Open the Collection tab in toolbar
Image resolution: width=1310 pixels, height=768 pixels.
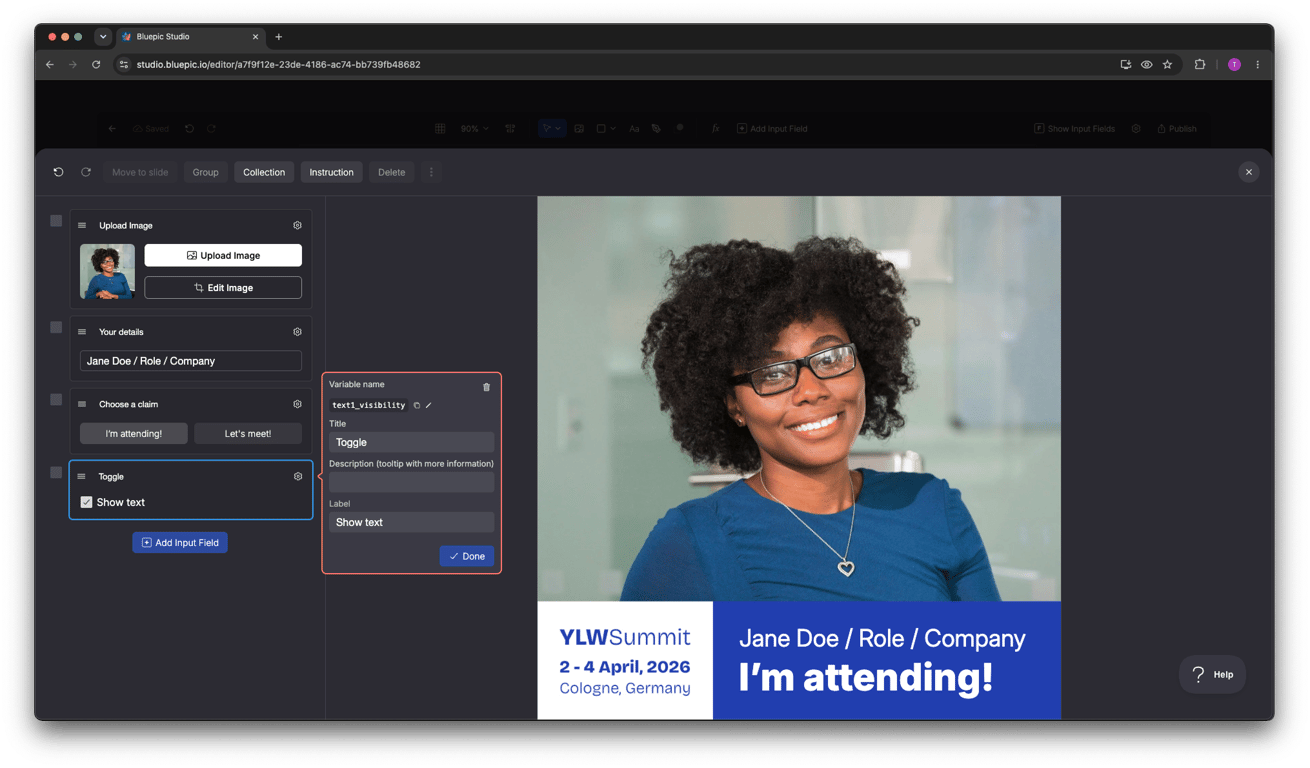tap(264, 172)
